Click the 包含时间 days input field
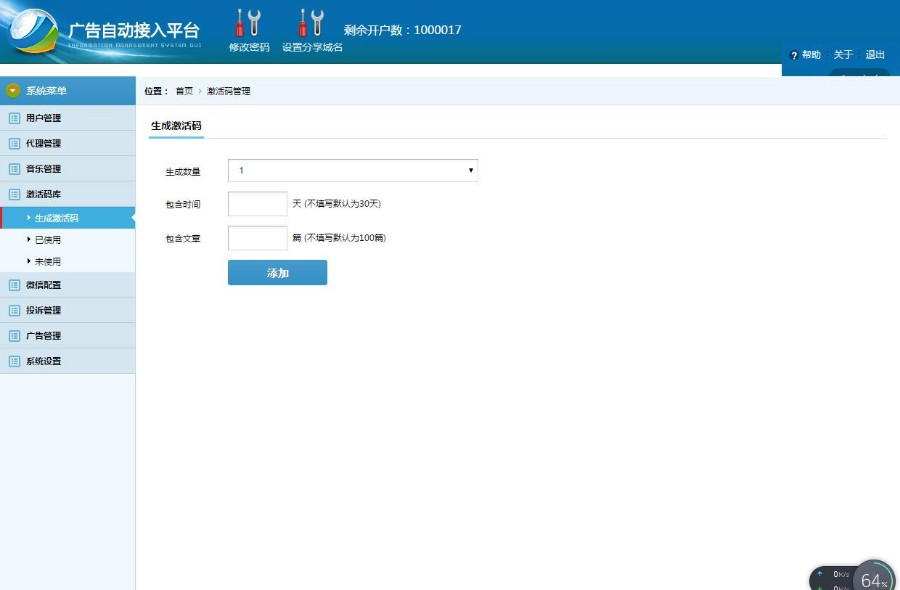900x590 pixels. [257, 204]
